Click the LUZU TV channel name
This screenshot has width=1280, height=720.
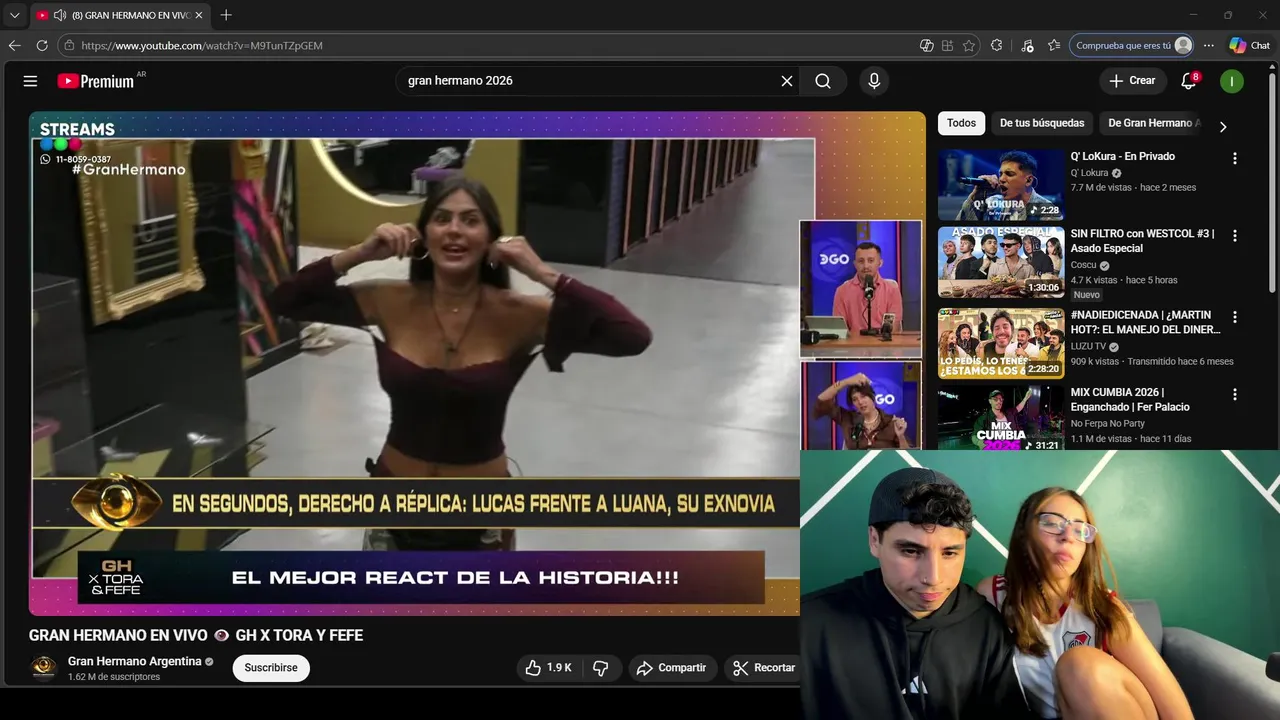[1088, 347]
